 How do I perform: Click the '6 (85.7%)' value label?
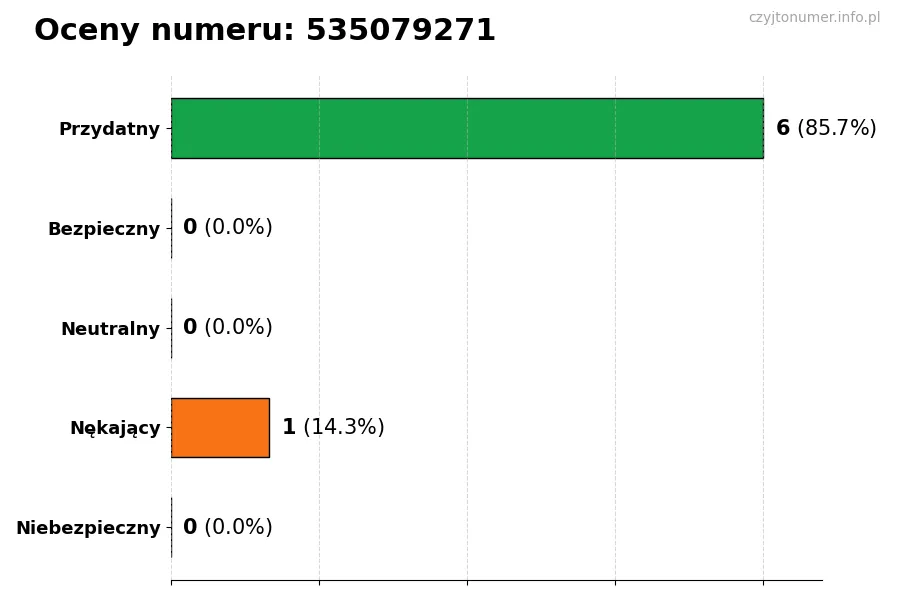click(825, 128)
